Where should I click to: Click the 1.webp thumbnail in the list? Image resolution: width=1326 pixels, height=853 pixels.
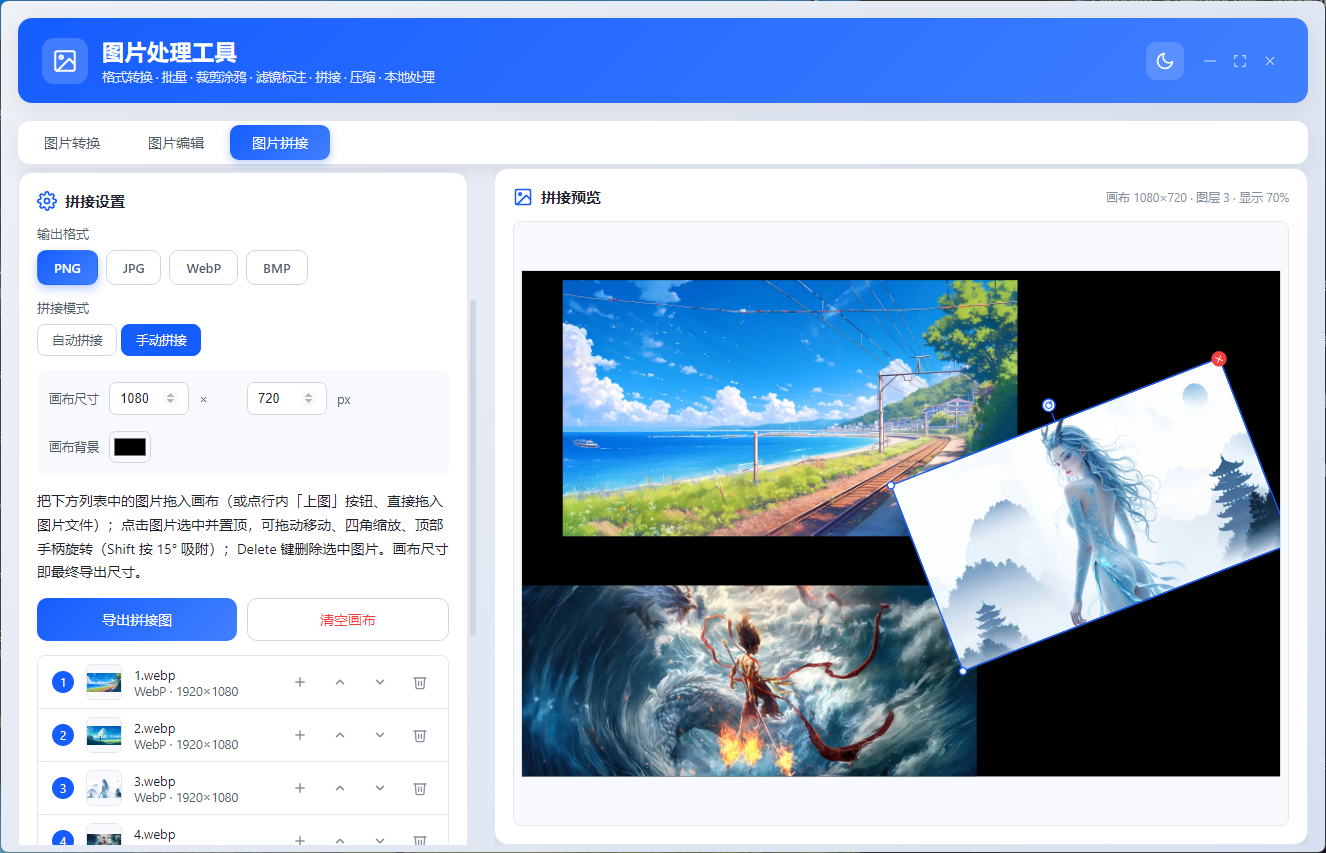104,682
